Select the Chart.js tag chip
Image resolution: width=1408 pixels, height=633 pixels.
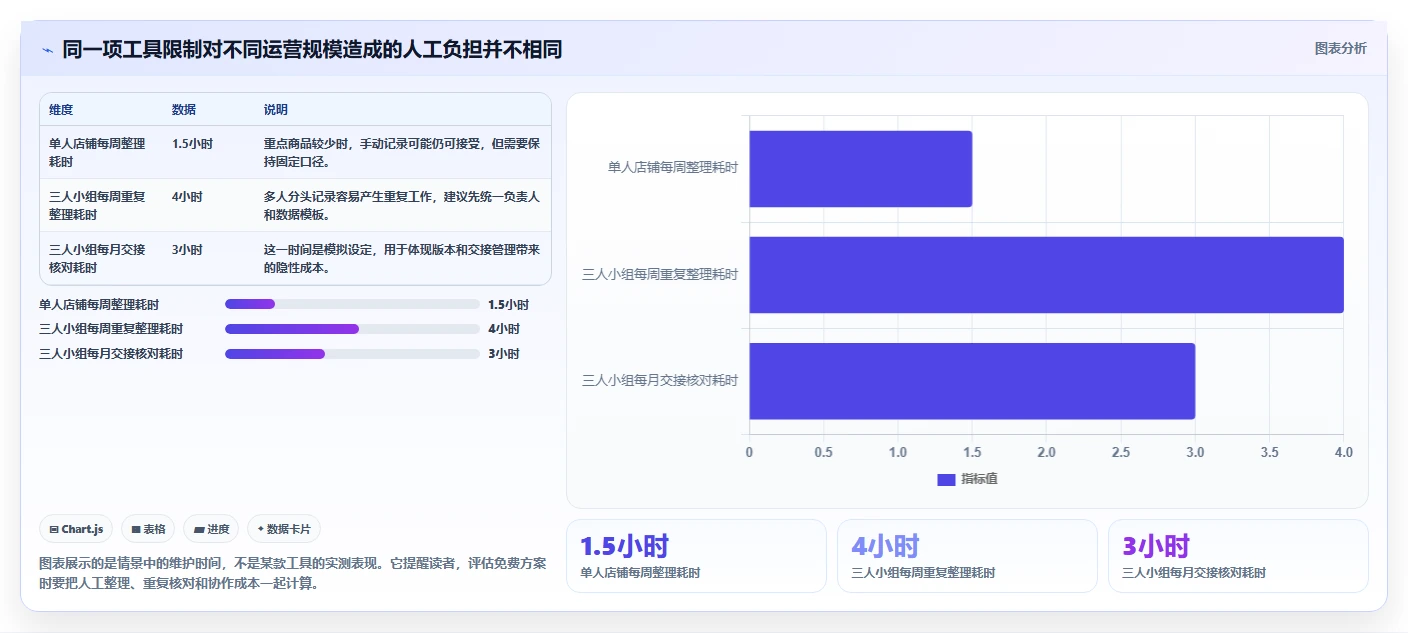coord(76,529)
